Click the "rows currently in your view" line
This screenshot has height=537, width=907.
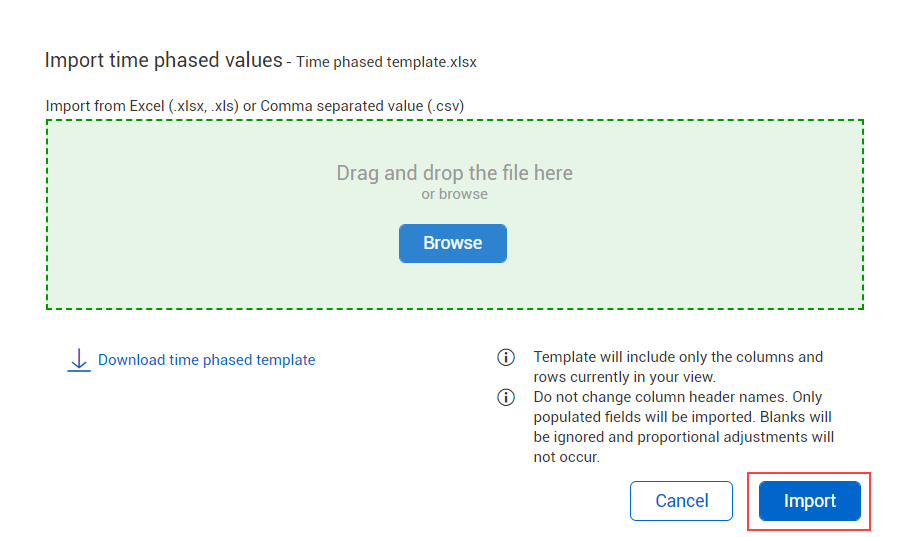click(x=624, y=377)
